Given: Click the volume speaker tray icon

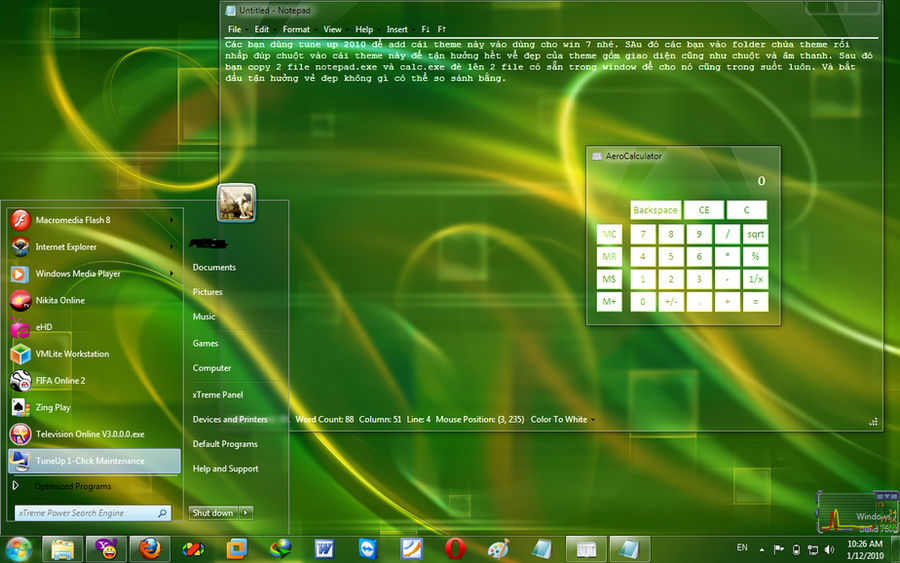Looking at the screenshot, I should tap(829, 550).
